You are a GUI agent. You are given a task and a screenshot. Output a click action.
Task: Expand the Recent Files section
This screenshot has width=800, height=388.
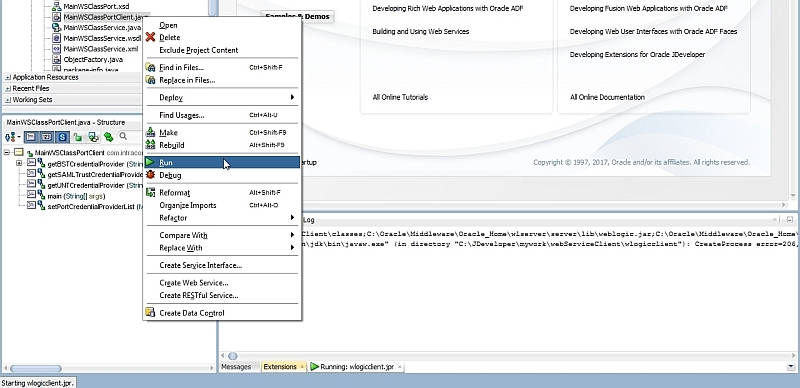[x=8, y=89]
